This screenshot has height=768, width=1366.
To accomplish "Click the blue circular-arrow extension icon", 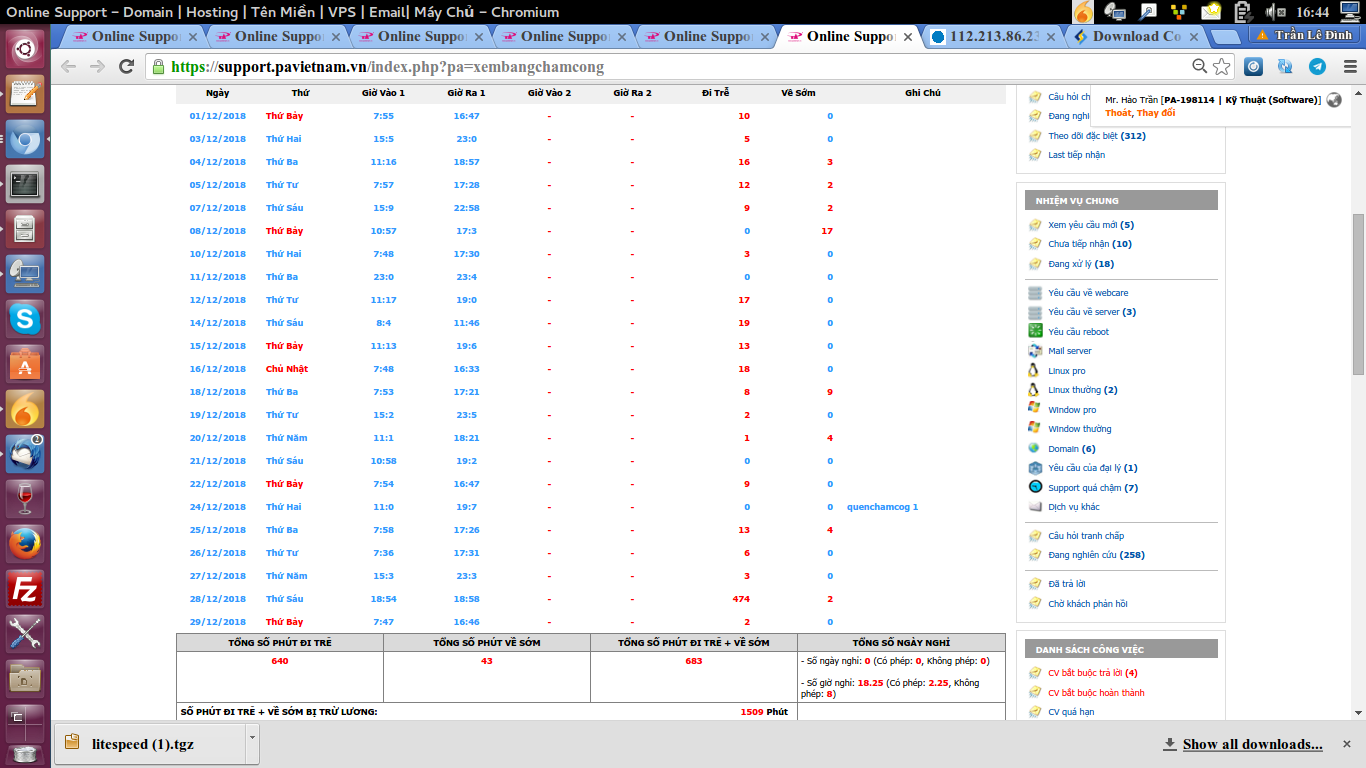I will [x=1286, y=67].
